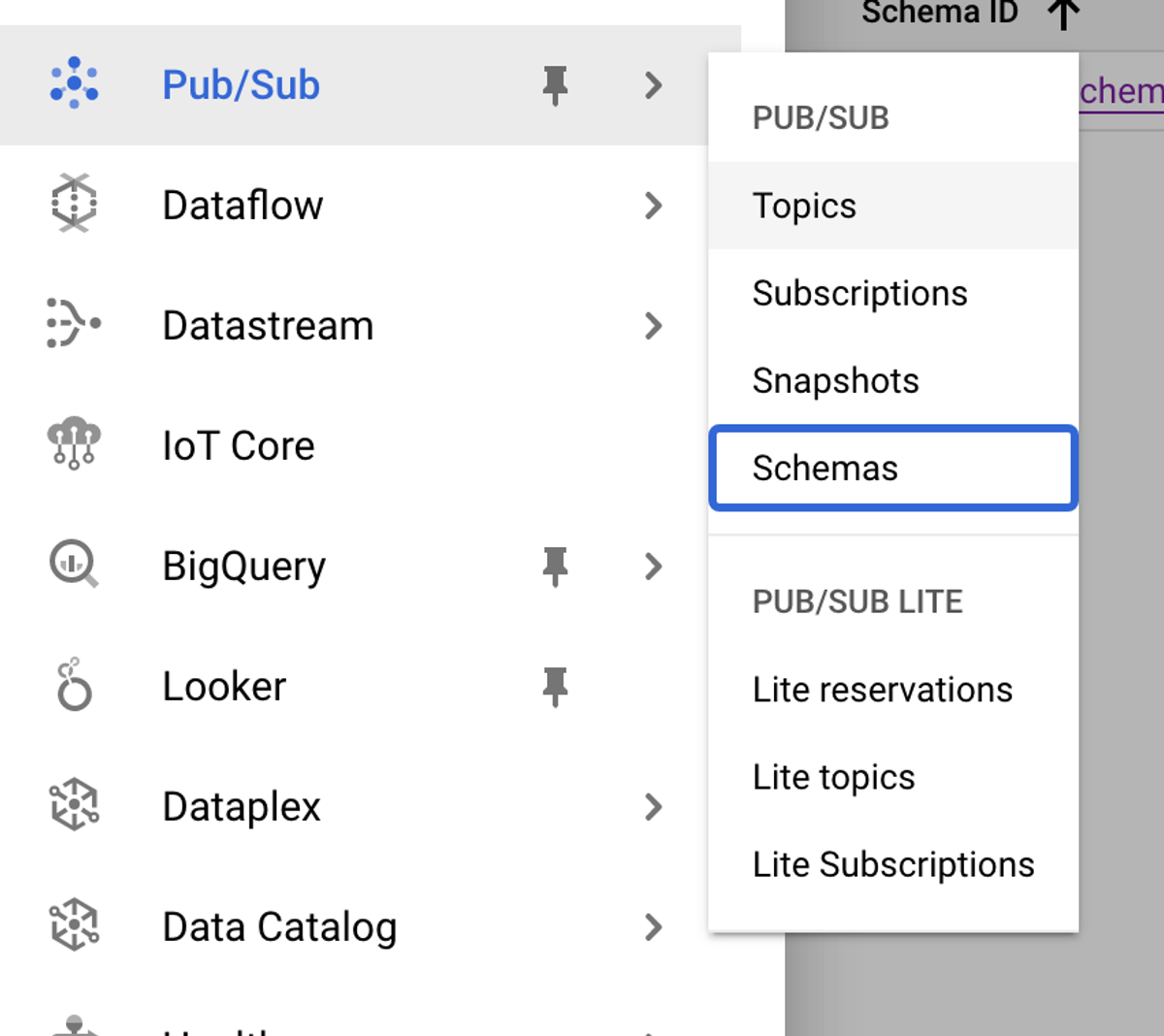Expand the Datastream submenu chevron

pyautogui.click(x=655, y=325)
